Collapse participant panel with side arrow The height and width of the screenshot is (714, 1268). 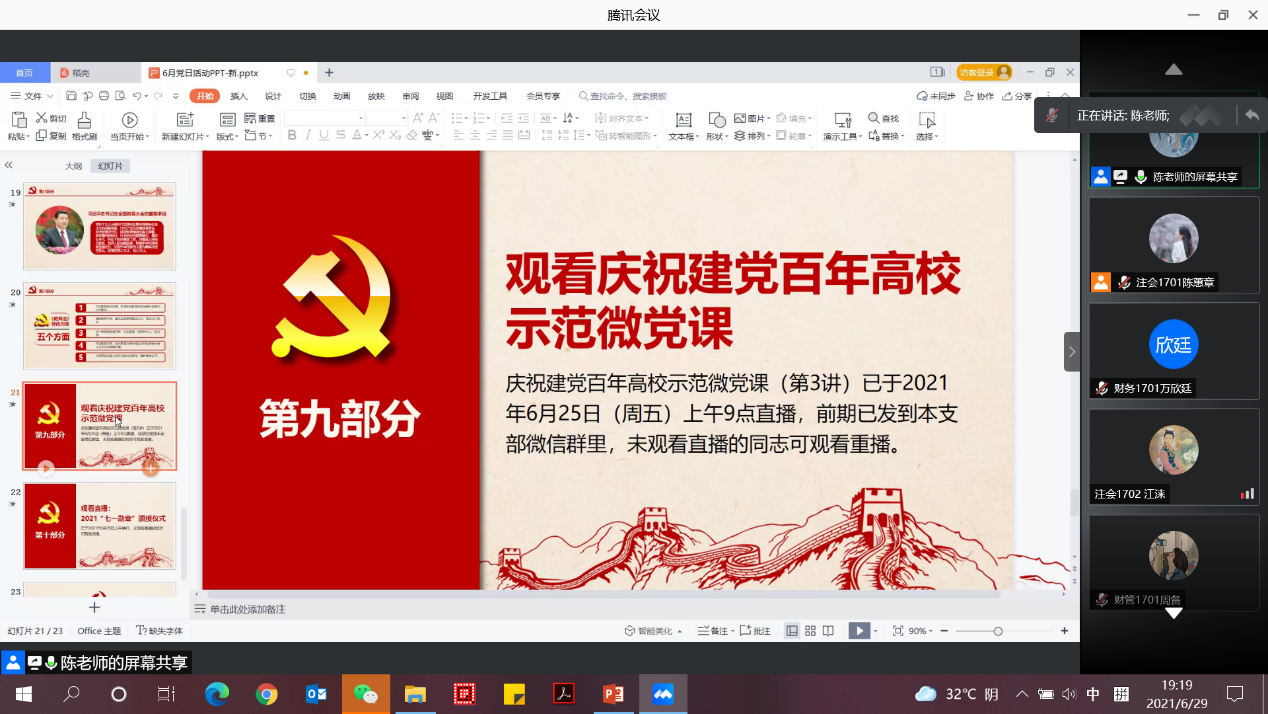click(x=1072, y=352)
